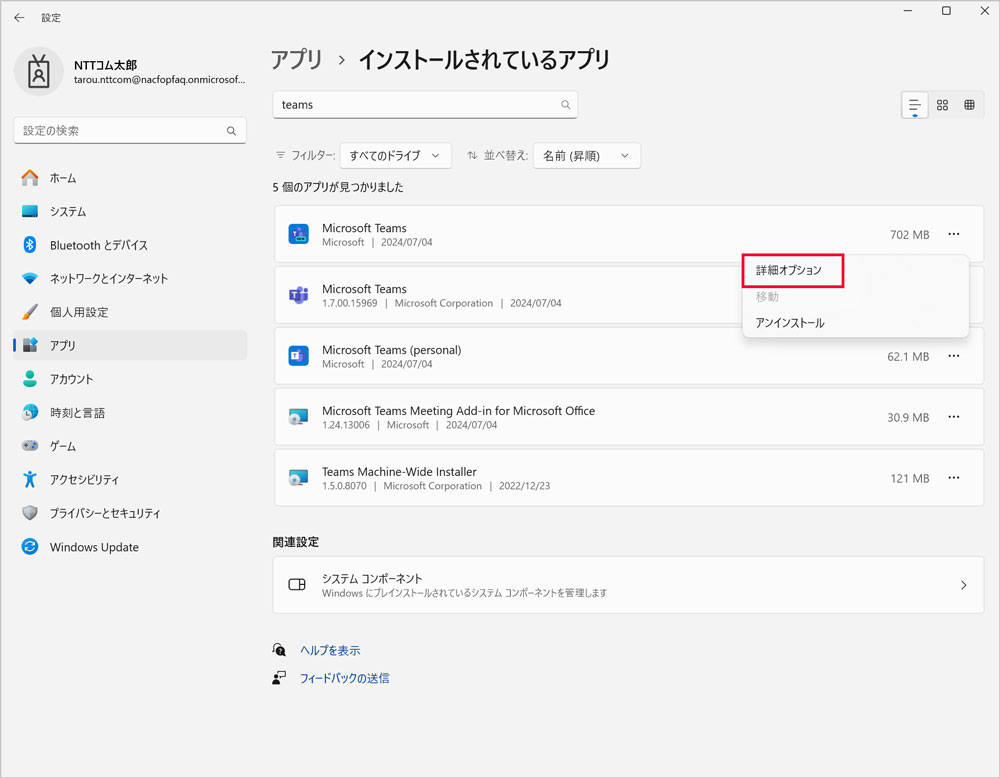Click the Teams Meeting Add-in app icon

298,417
